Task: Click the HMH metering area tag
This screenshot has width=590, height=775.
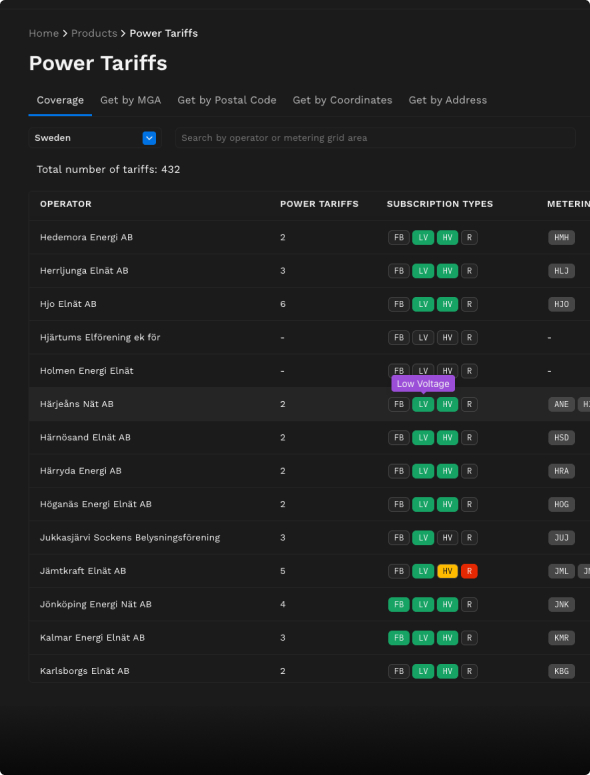Action: coord(561,238)
